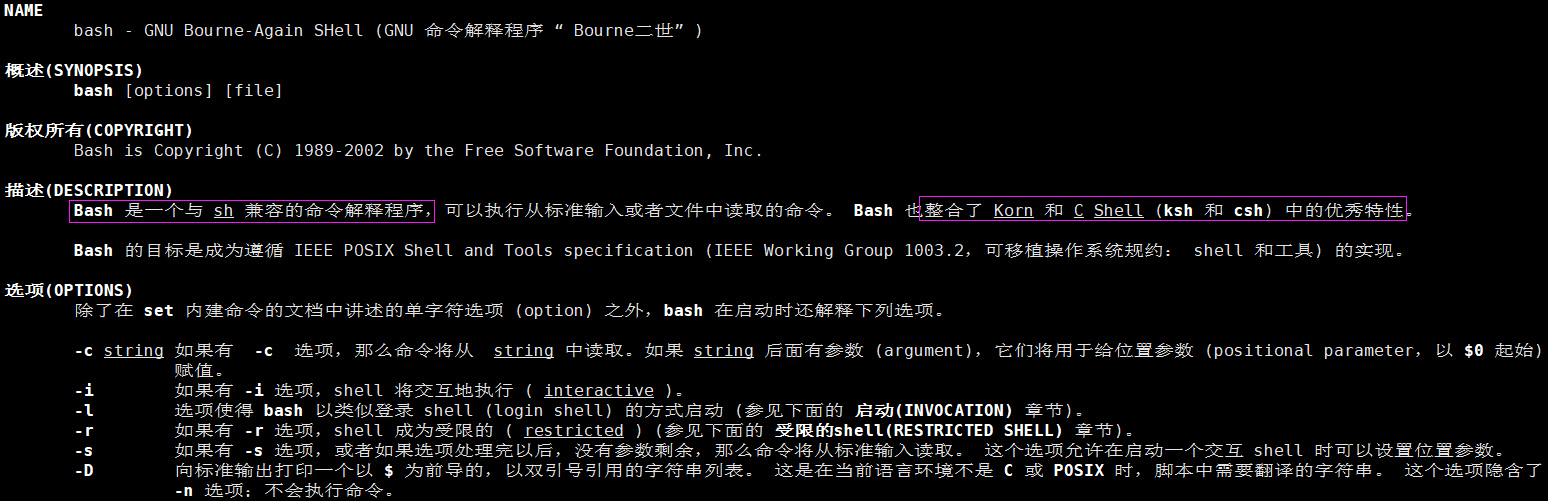Select 'GNU Bourne-Again SHell' in the NAME line
Screen dimensions: 1548x501
[254, 30]
